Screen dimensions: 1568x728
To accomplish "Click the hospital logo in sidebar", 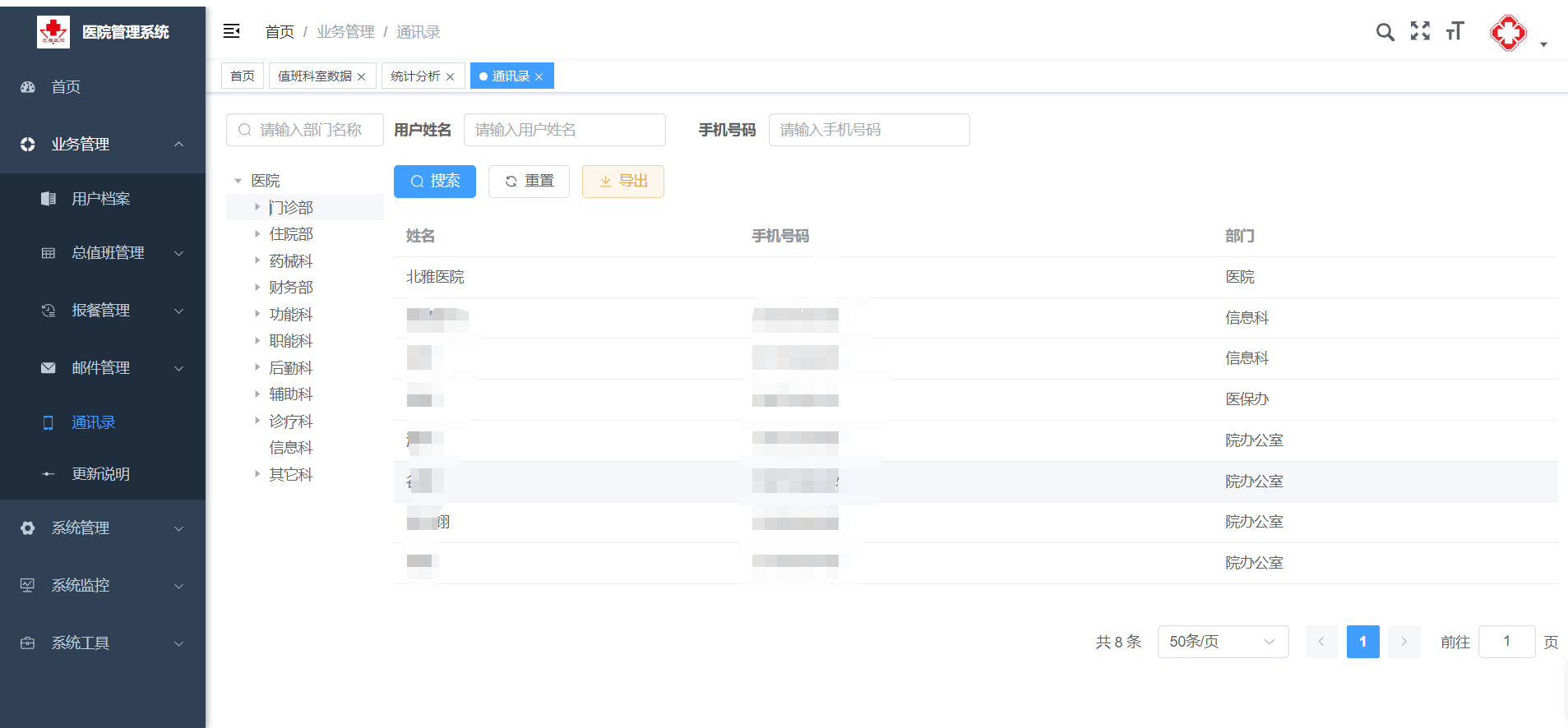I will [53, 32].
